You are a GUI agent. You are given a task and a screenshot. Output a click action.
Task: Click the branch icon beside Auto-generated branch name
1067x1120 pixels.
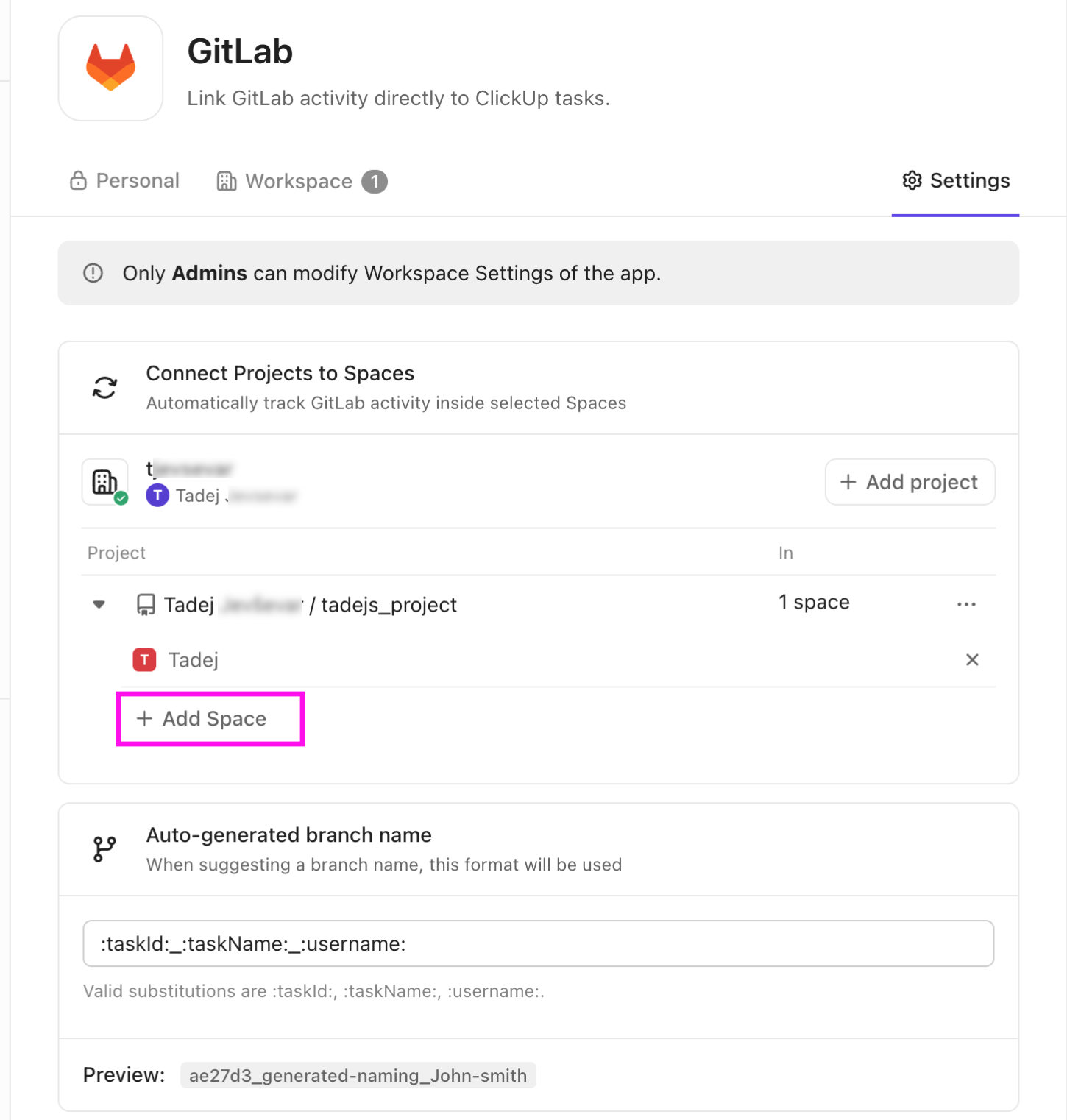point(103,848)
